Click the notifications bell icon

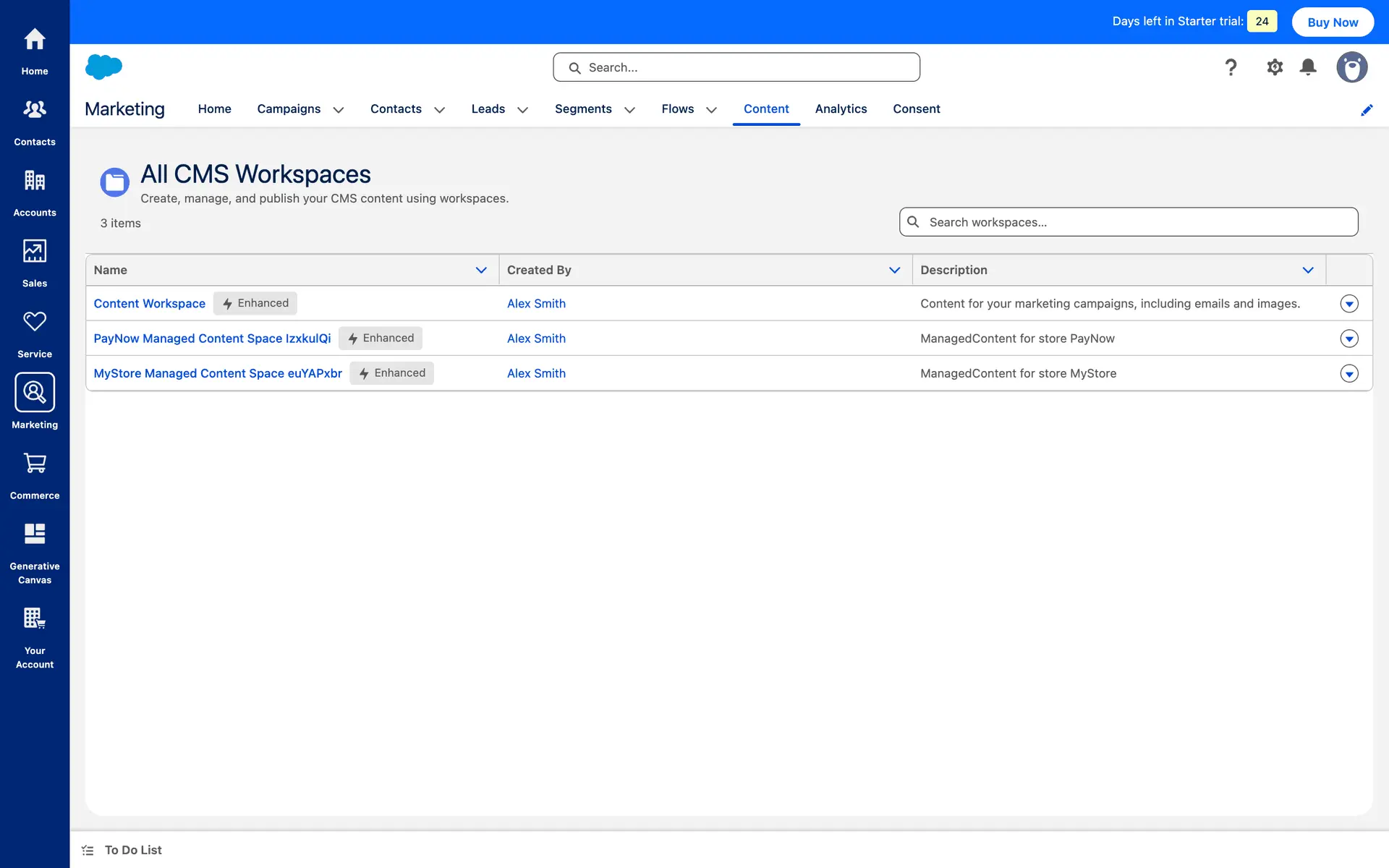coord(1308,67)
